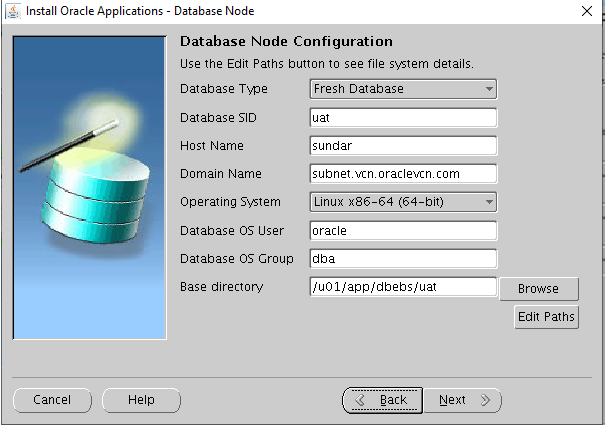Screen dimensions: 605x425
Task: Click the Database OS Group label
Action: click(x=237, y=259)
